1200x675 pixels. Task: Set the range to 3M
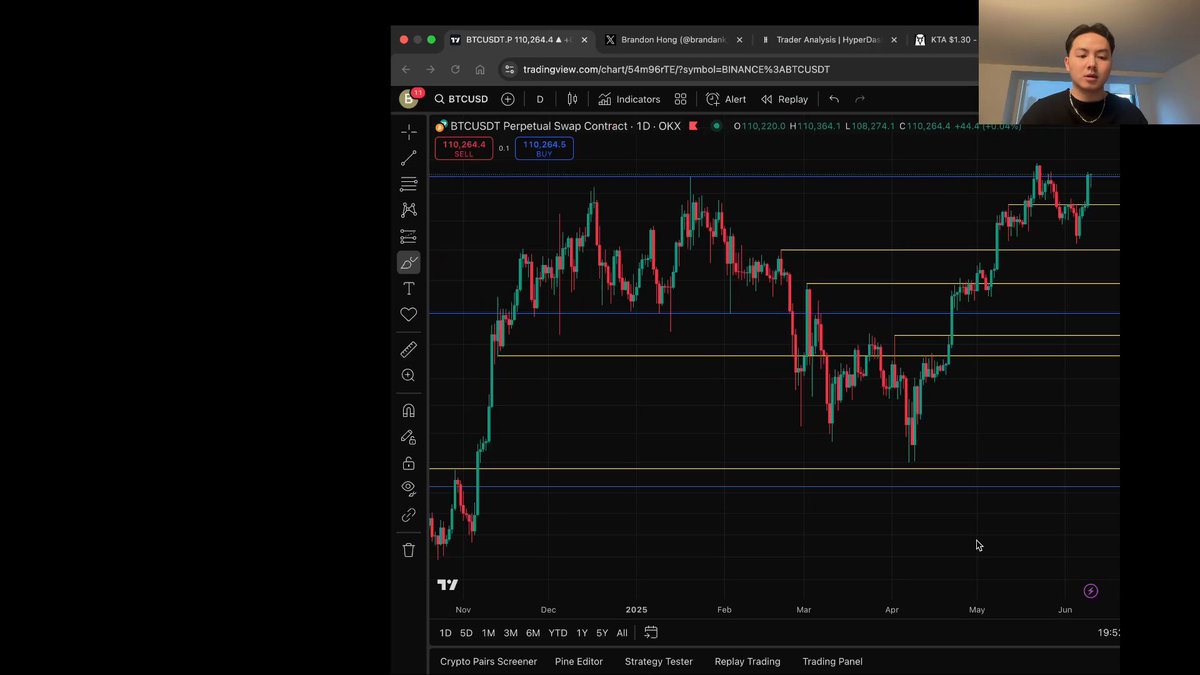tap(510, 633)
